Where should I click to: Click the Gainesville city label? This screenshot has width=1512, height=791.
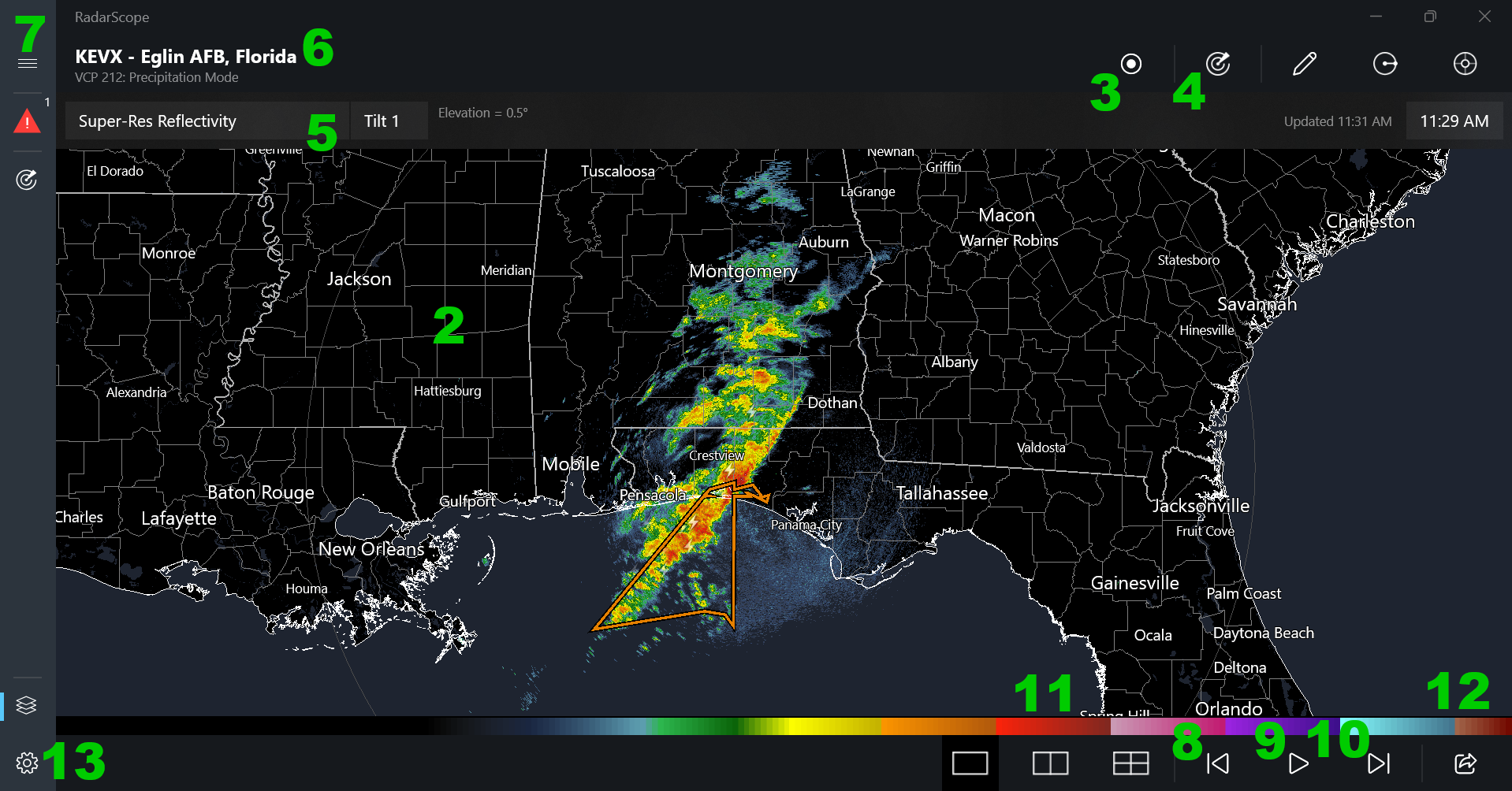[1134, 583]
